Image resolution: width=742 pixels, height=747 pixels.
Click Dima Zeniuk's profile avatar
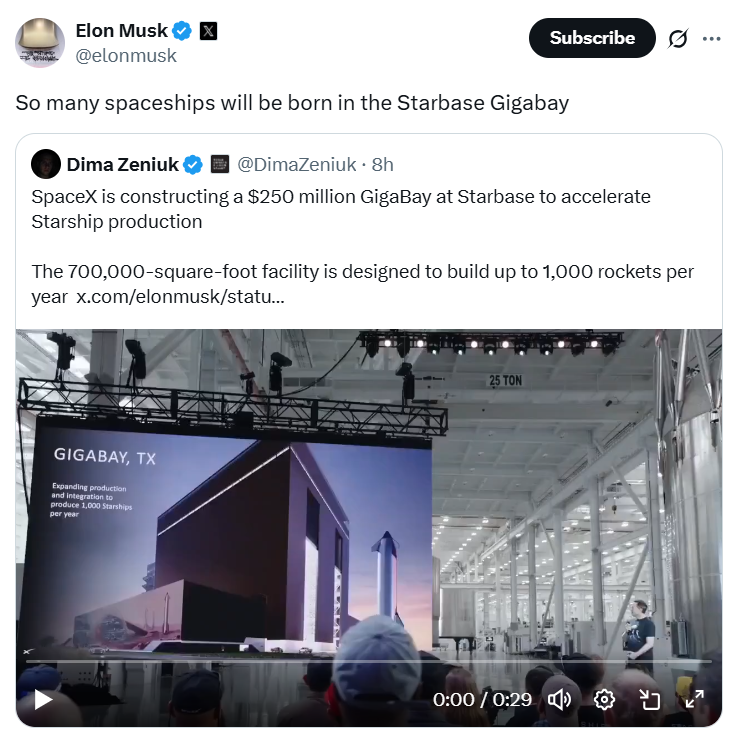[45, 164]
